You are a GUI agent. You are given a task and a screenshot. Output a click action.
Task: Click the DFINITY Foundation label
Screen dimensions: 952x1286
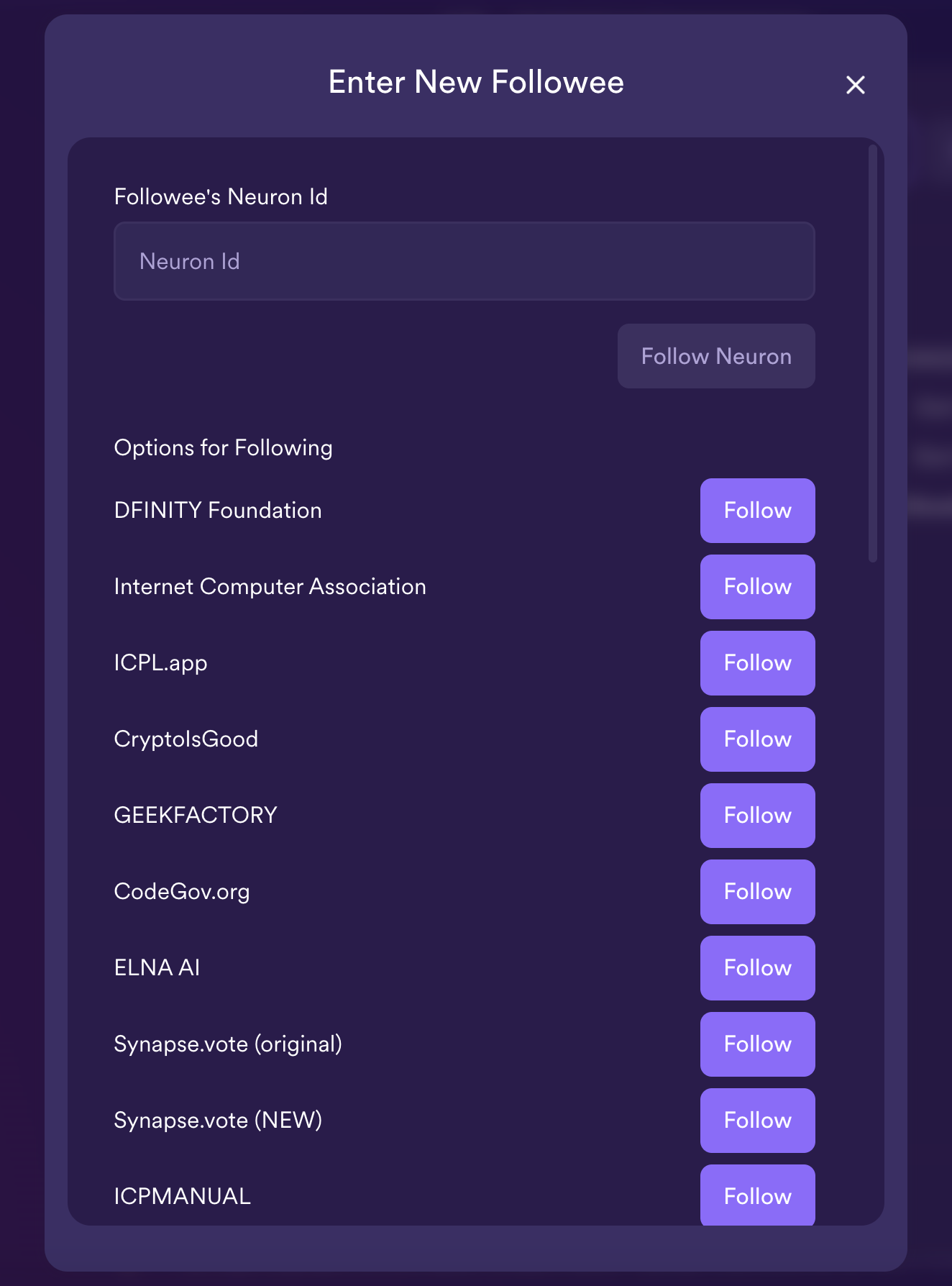(218, 511)
